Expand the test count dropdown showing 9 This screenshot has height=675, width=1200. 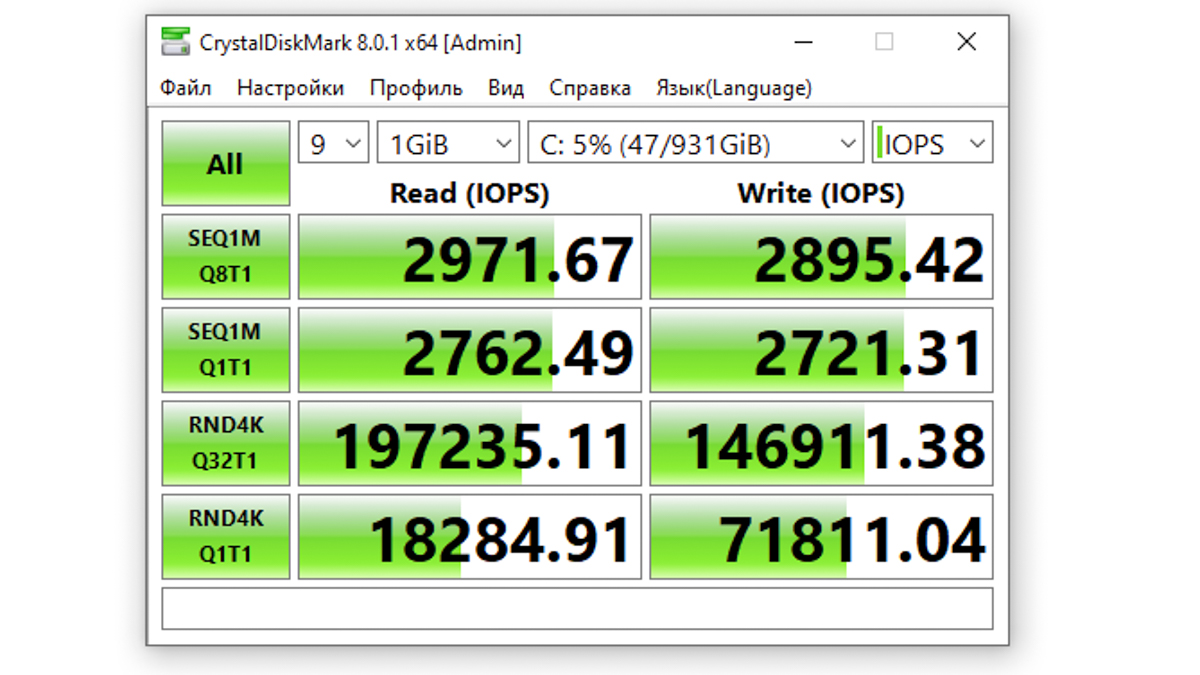coord(334,144)
